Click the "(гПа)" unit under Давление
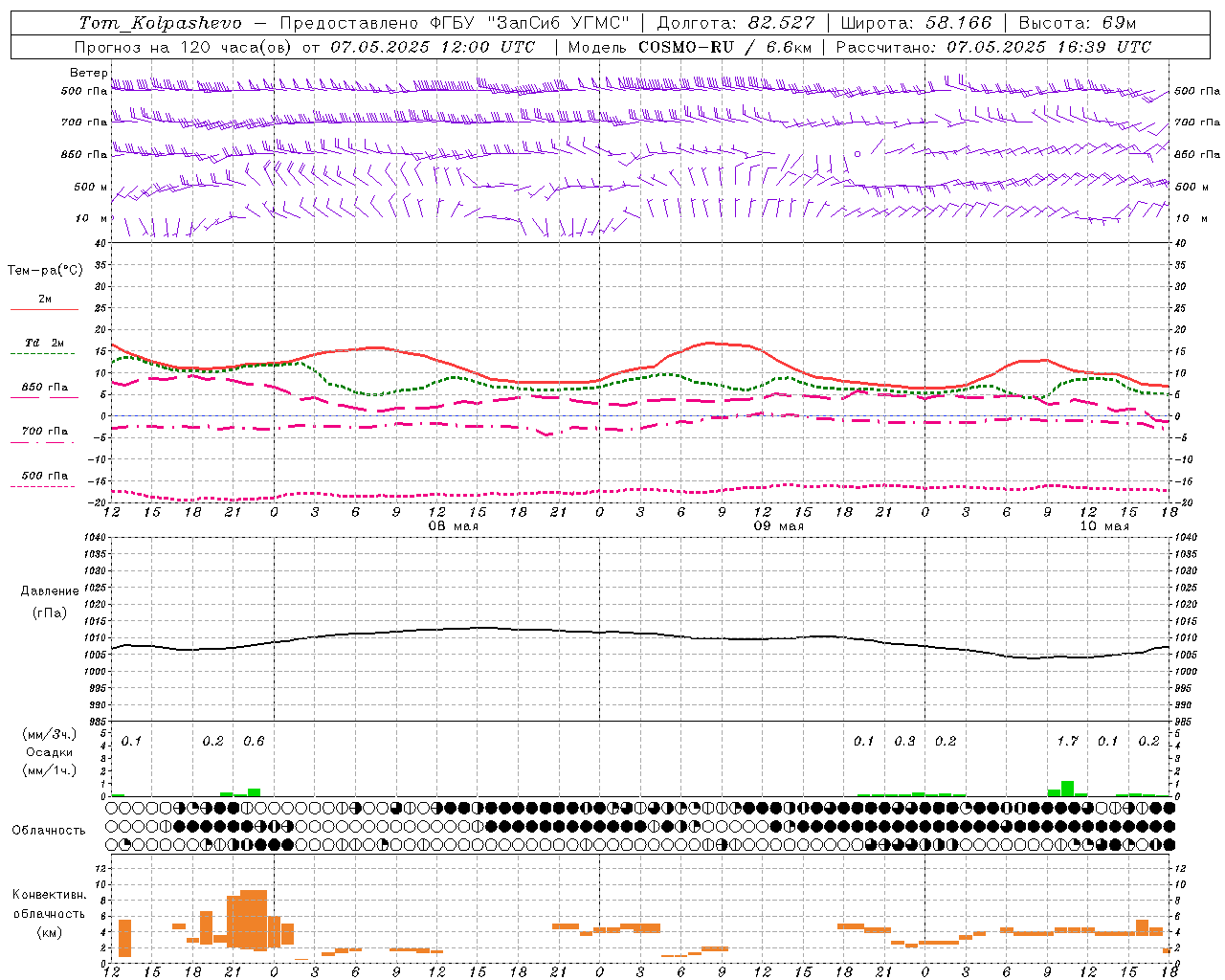The width and height of the screenshot is (1225, 980). coord(50,612)
